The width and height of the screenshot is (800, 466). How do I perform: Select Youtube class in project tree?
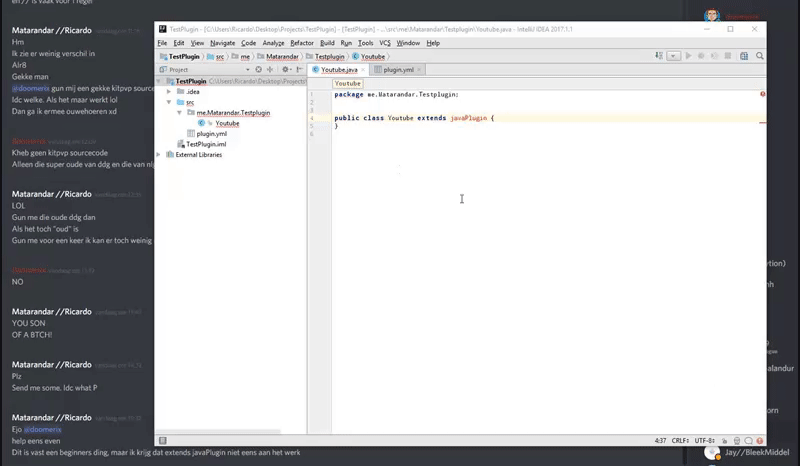[227, 123]
